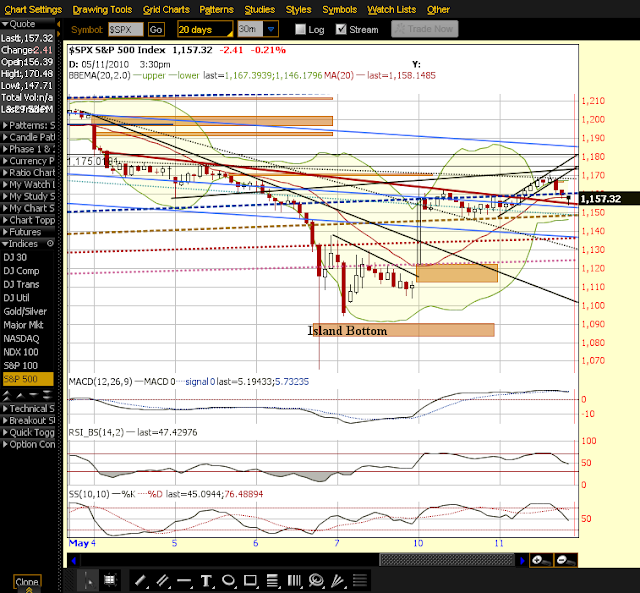The image size is (640, 593).
Task: Expand the Currency panel
Action: (27, 160)
